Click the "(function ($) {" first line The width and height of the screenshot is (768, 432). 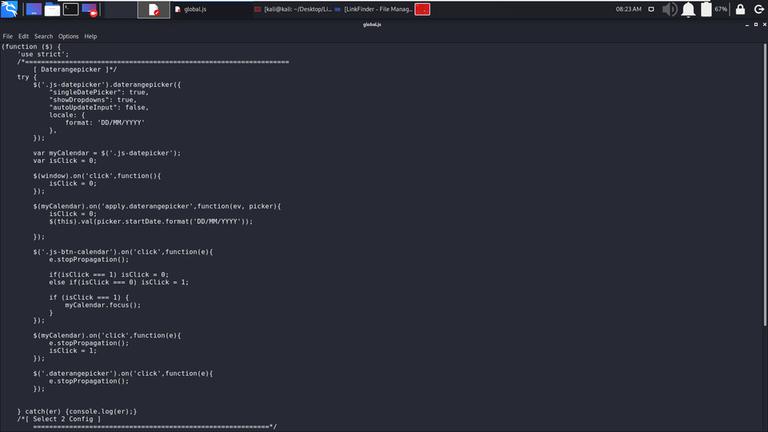[x=31, y=47]
